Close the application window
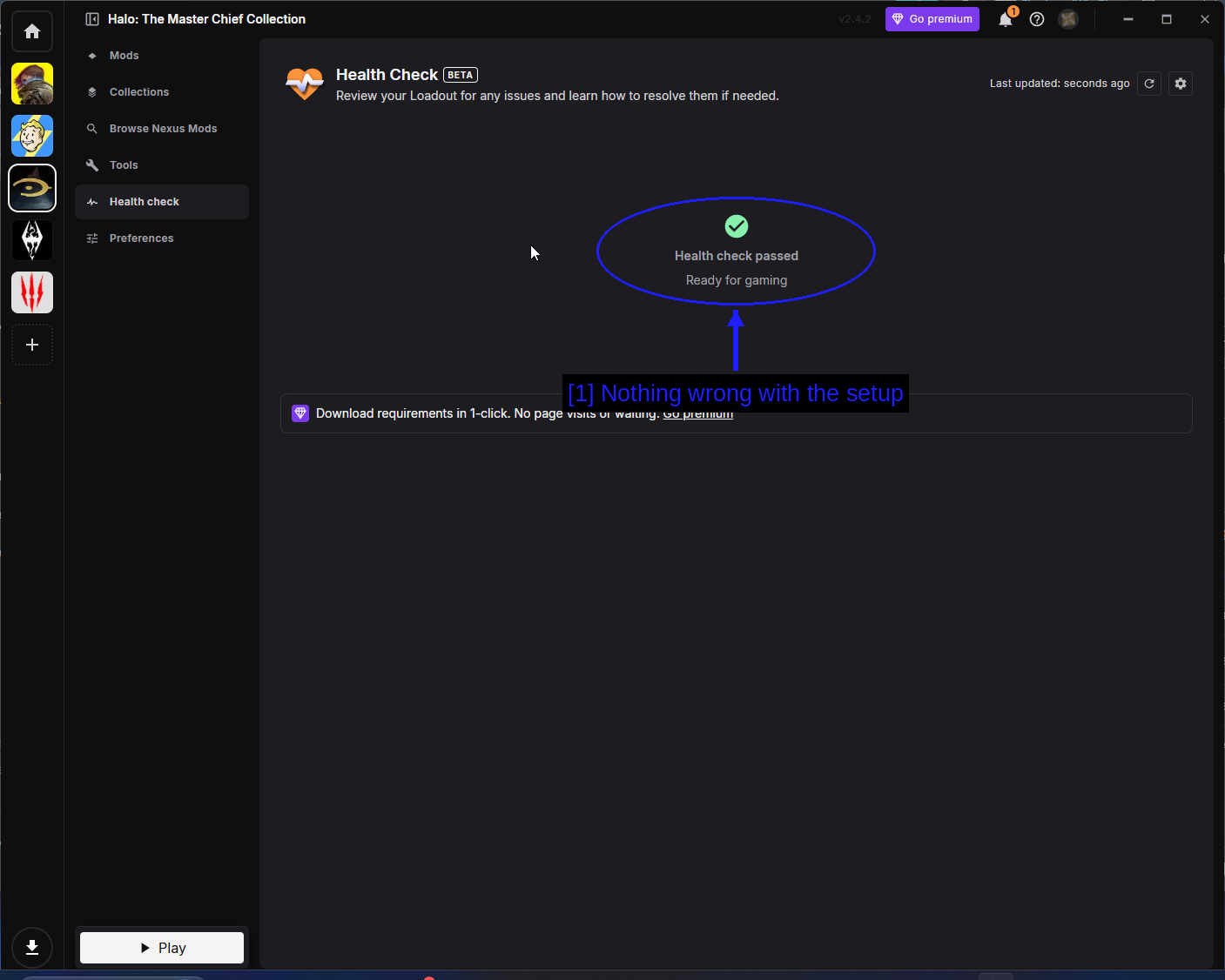 [x=1205, y=19]
